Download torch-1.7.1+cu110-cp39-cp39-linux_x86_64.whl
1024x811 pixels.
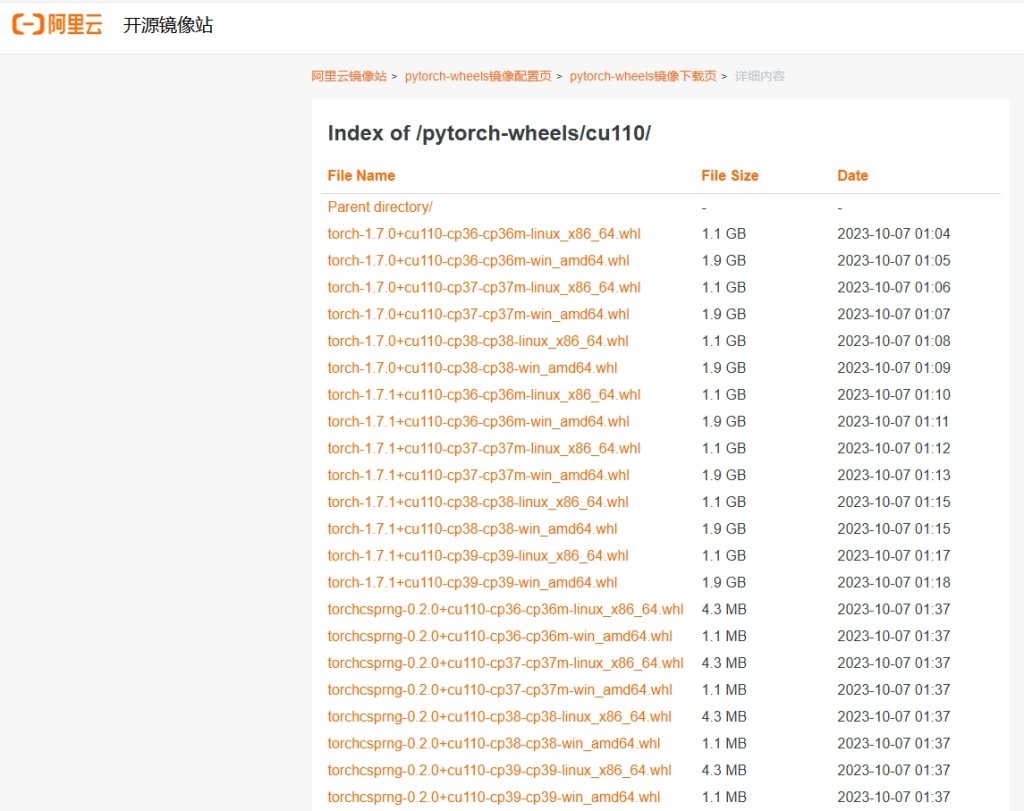click(x=478, y=555)
